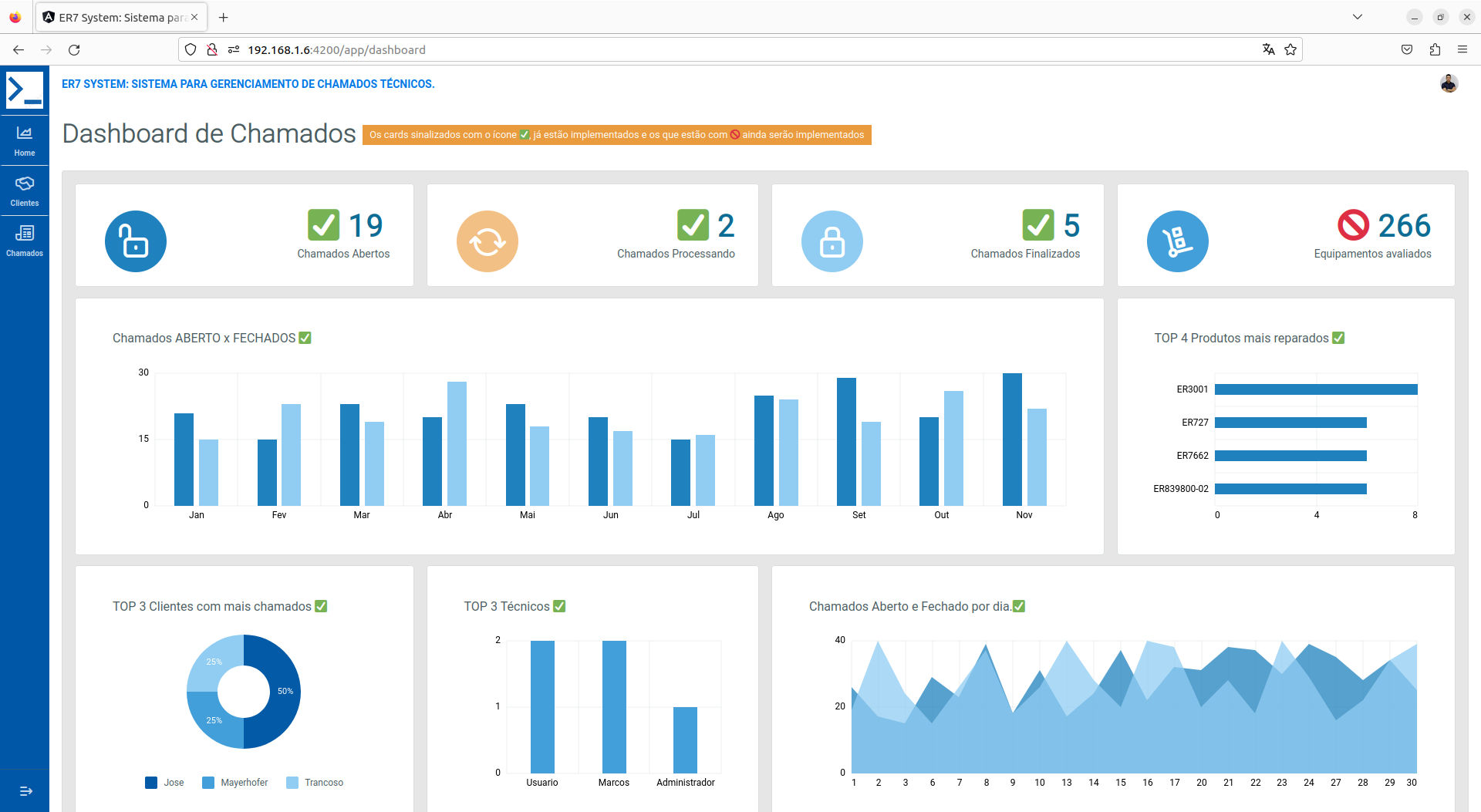Open a new browser tab
Screen dimensions: 1481x812
click(x=223, y=17)
